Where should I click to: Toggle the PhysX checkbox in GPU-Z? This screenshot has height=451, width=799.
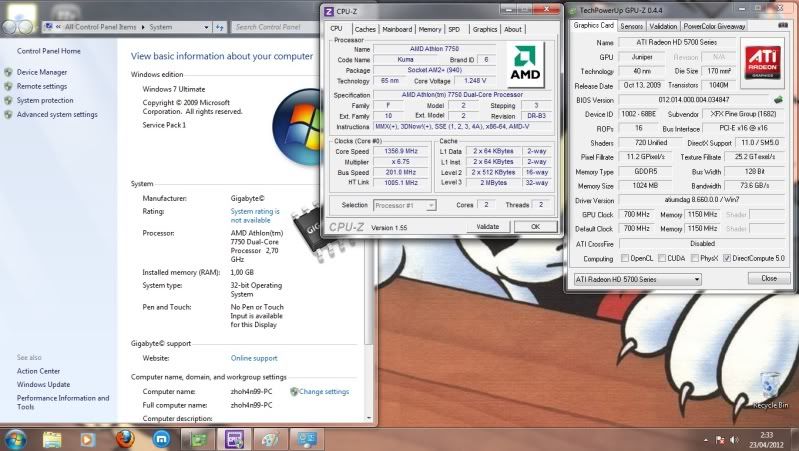(x=694, y=258)
